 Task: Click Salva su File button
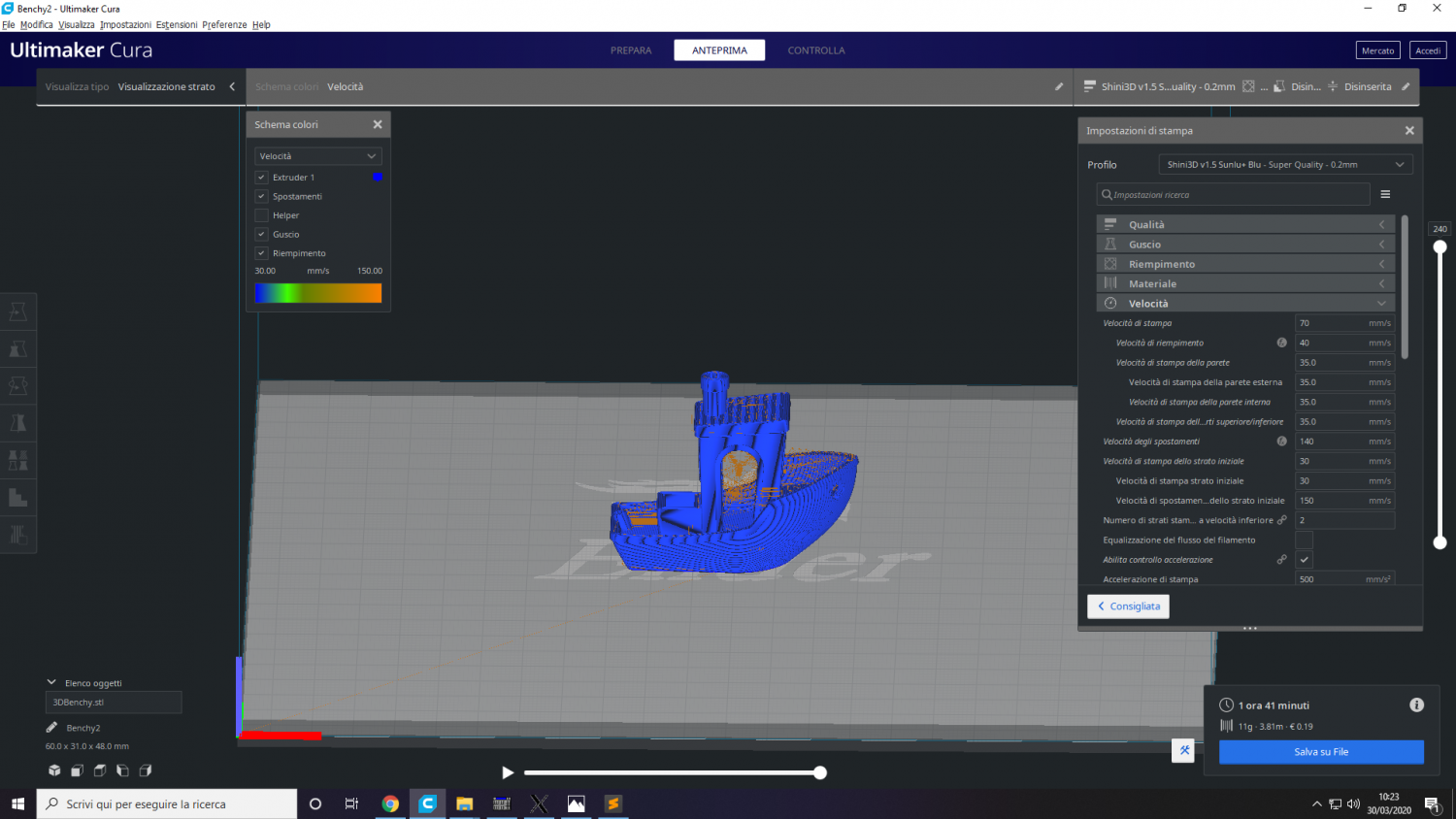pyautogui.click(x=1321, y=752)
